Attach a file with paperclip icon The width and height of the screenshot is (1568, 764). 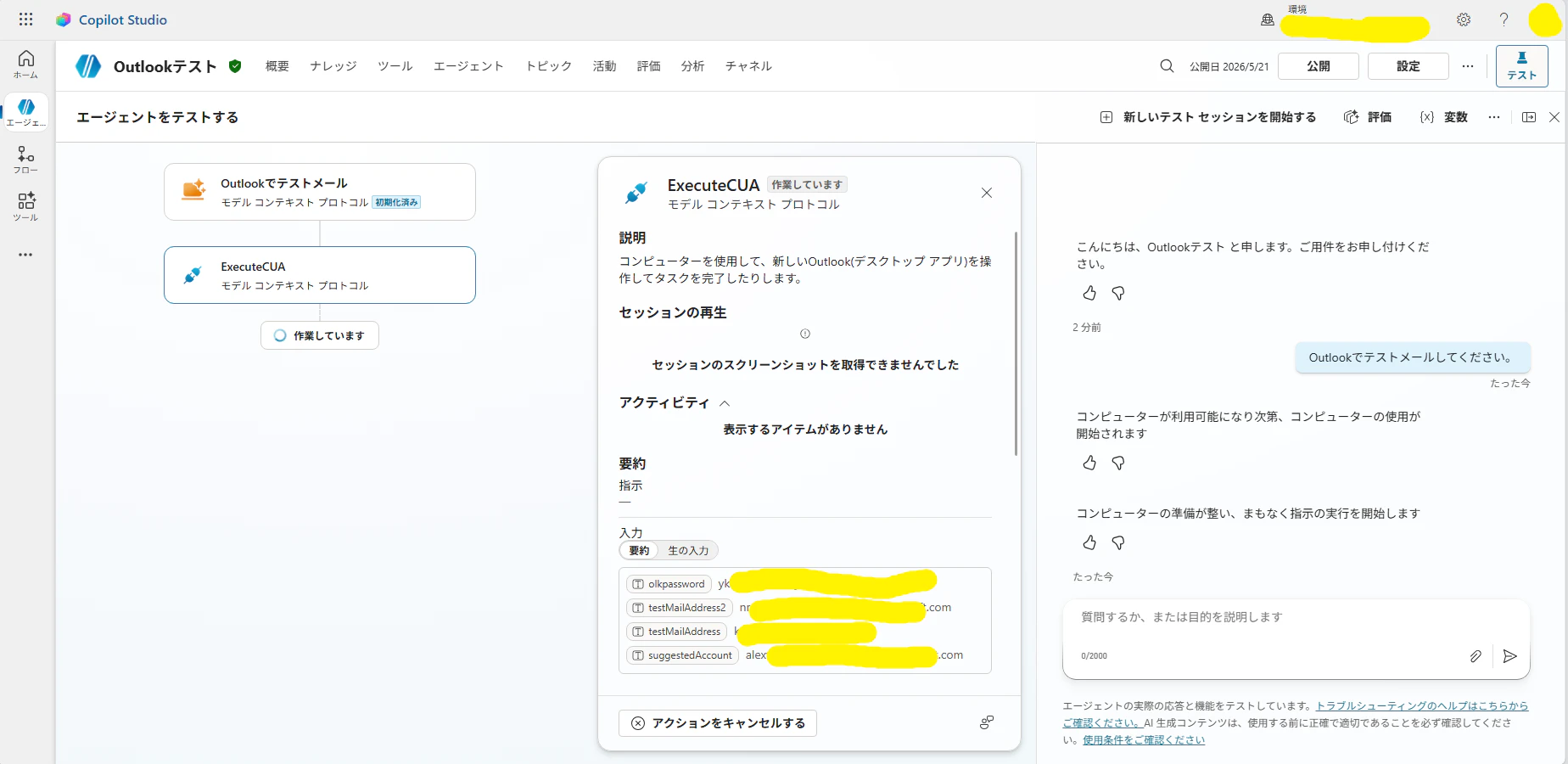1476,656
